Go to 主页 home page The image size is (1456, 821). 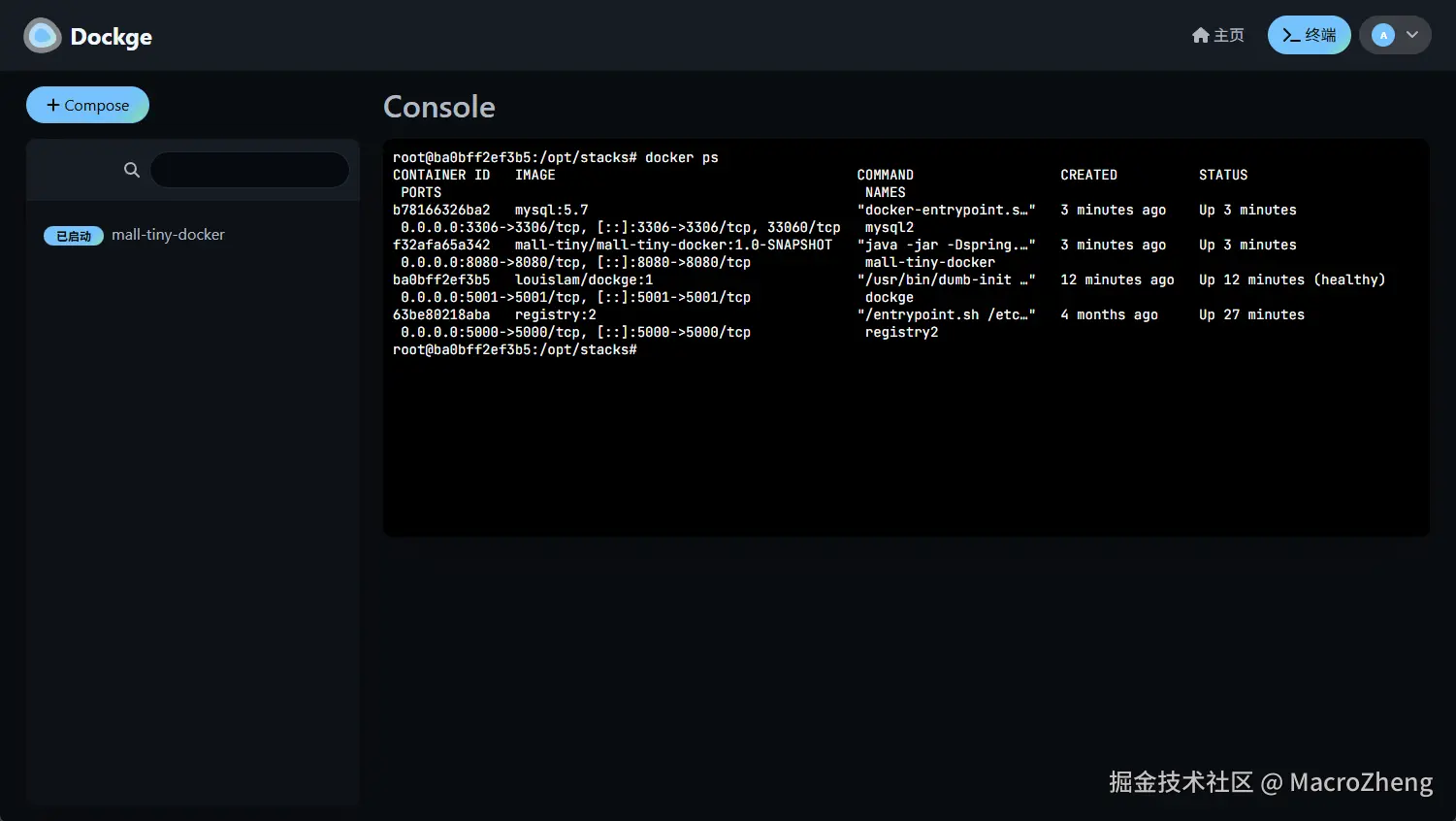tap(1217, 35)
